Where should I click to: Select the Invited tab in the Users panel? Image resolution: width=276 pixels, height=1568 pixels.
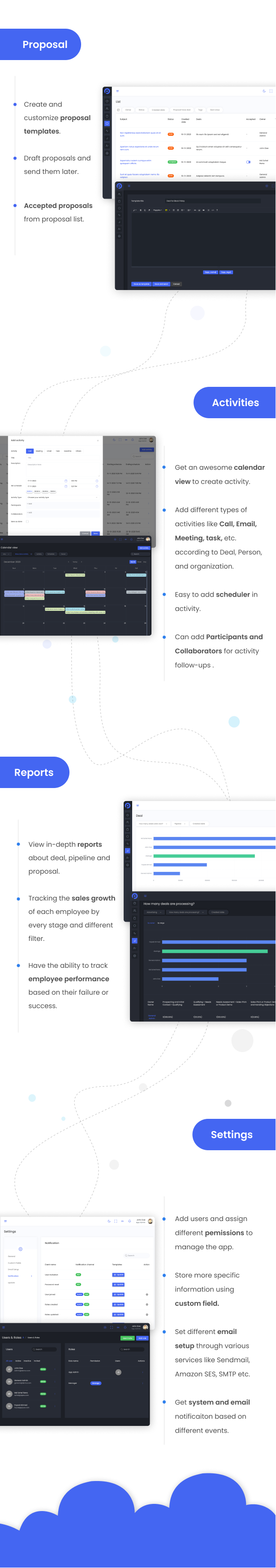tap(37, 1361)
